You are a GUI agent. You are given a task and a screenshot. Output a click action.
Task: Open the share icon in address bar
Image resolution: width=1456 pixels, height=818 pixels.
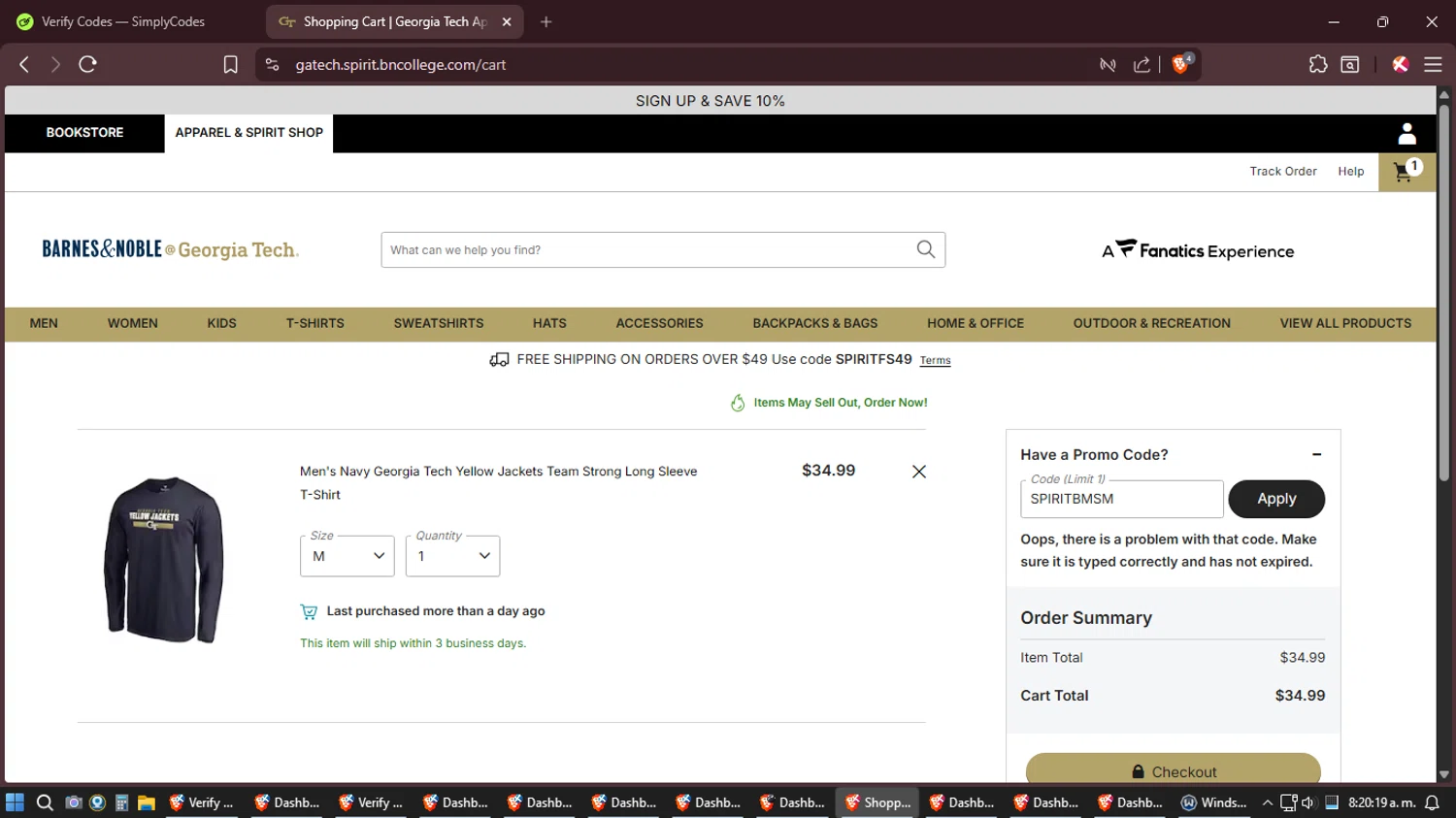point(1142,65)
